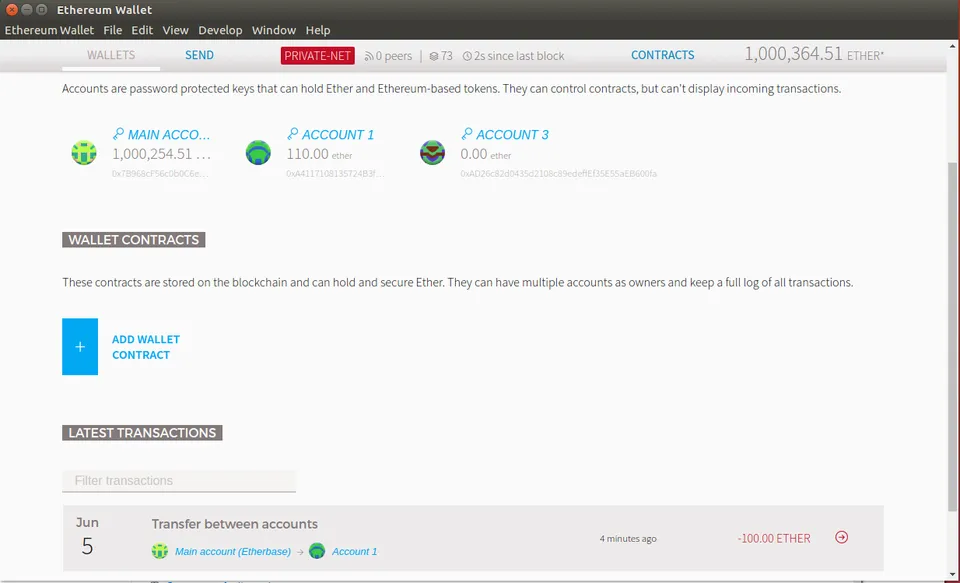
Task: Click the 0 peers status text
Action: (x=394, y=56)
